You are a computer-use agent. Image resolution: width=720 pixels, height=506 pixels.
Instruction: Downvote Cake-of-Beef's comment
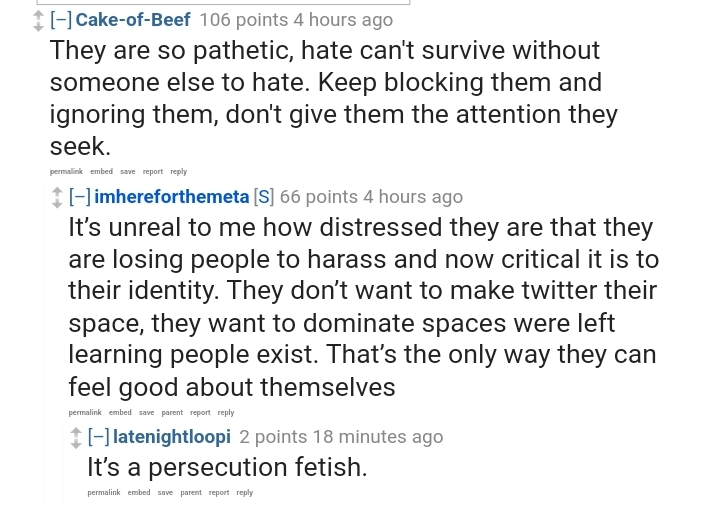(38, 26)
